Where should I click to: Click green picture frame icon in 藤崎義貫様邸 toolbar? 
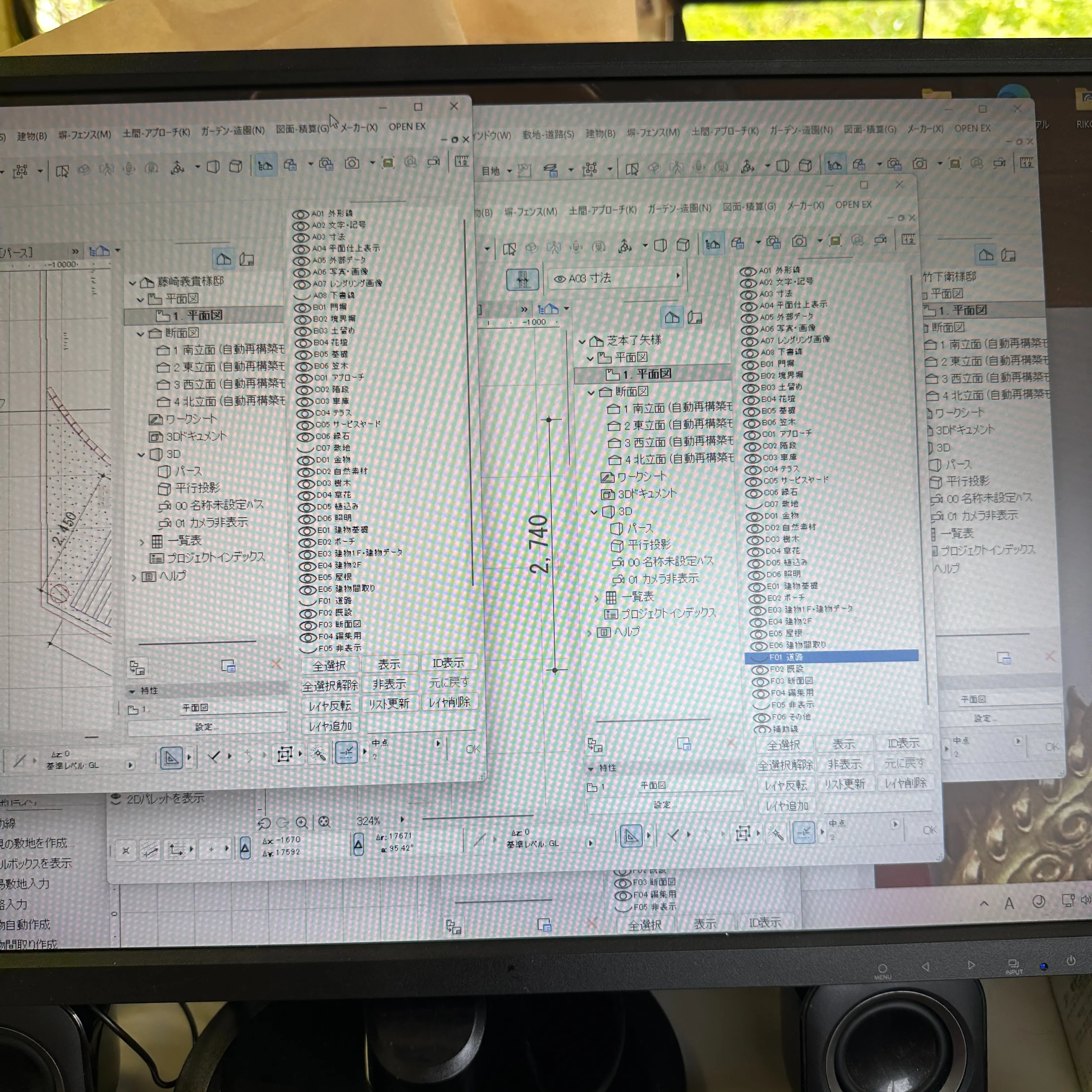[388, 163]
